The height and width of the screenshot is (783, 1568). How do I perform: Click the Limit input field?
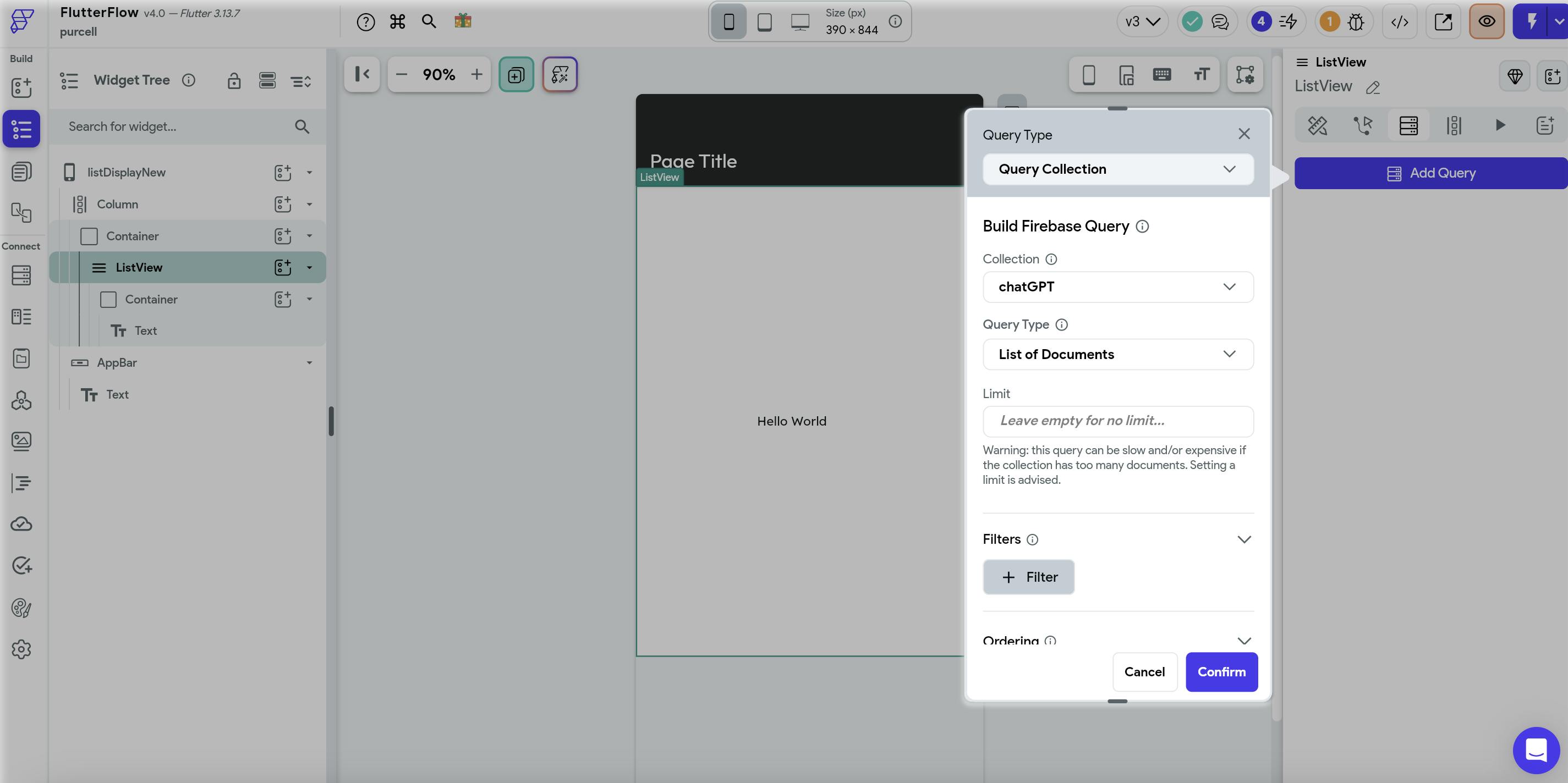click(x=1117, y=421)
